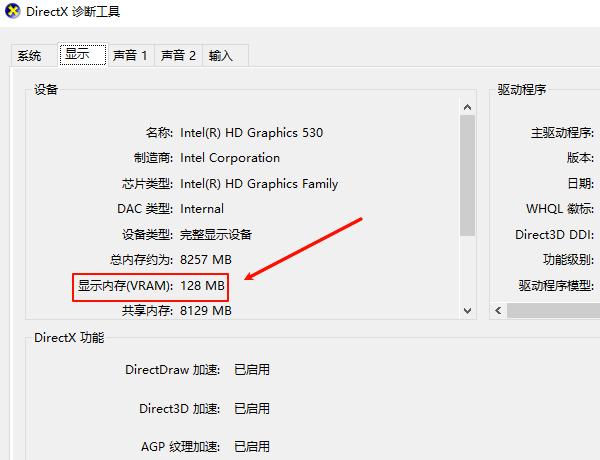This screenshot has width=600, height=460.
Task: Open the 声音 2 tab
Action: pos(178,56)
